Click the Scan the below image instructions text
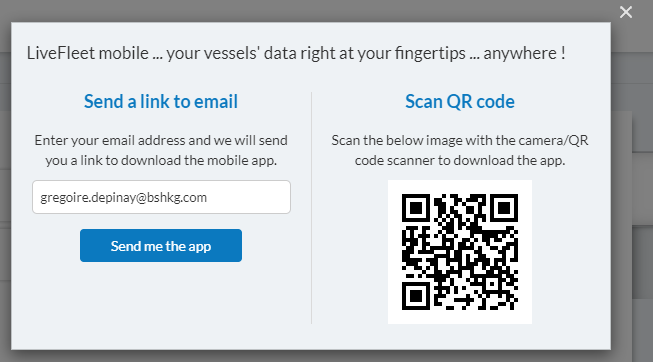The image size is (653, 362). (x=460, y=150)
